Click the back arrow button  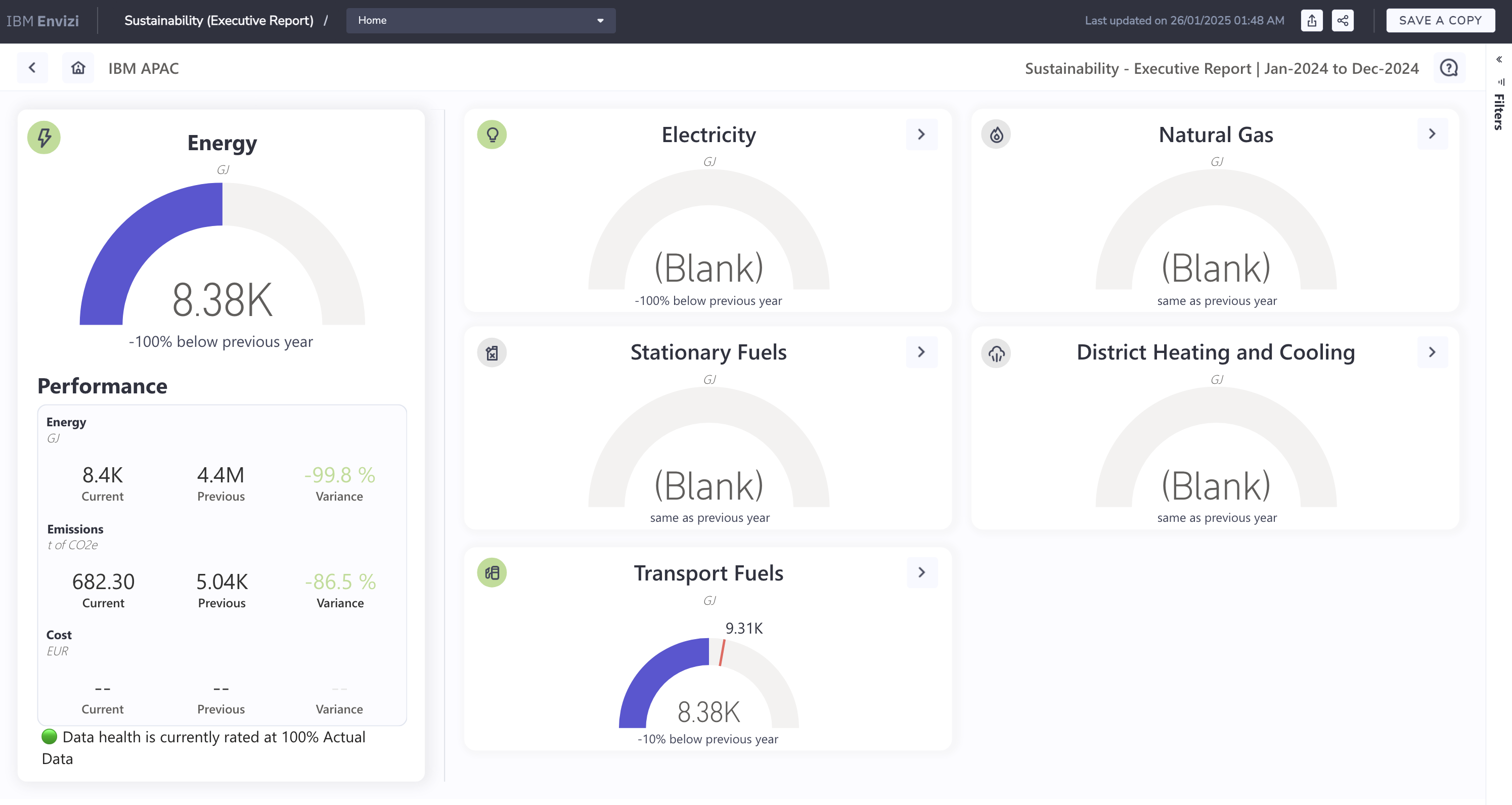[32, 68]
